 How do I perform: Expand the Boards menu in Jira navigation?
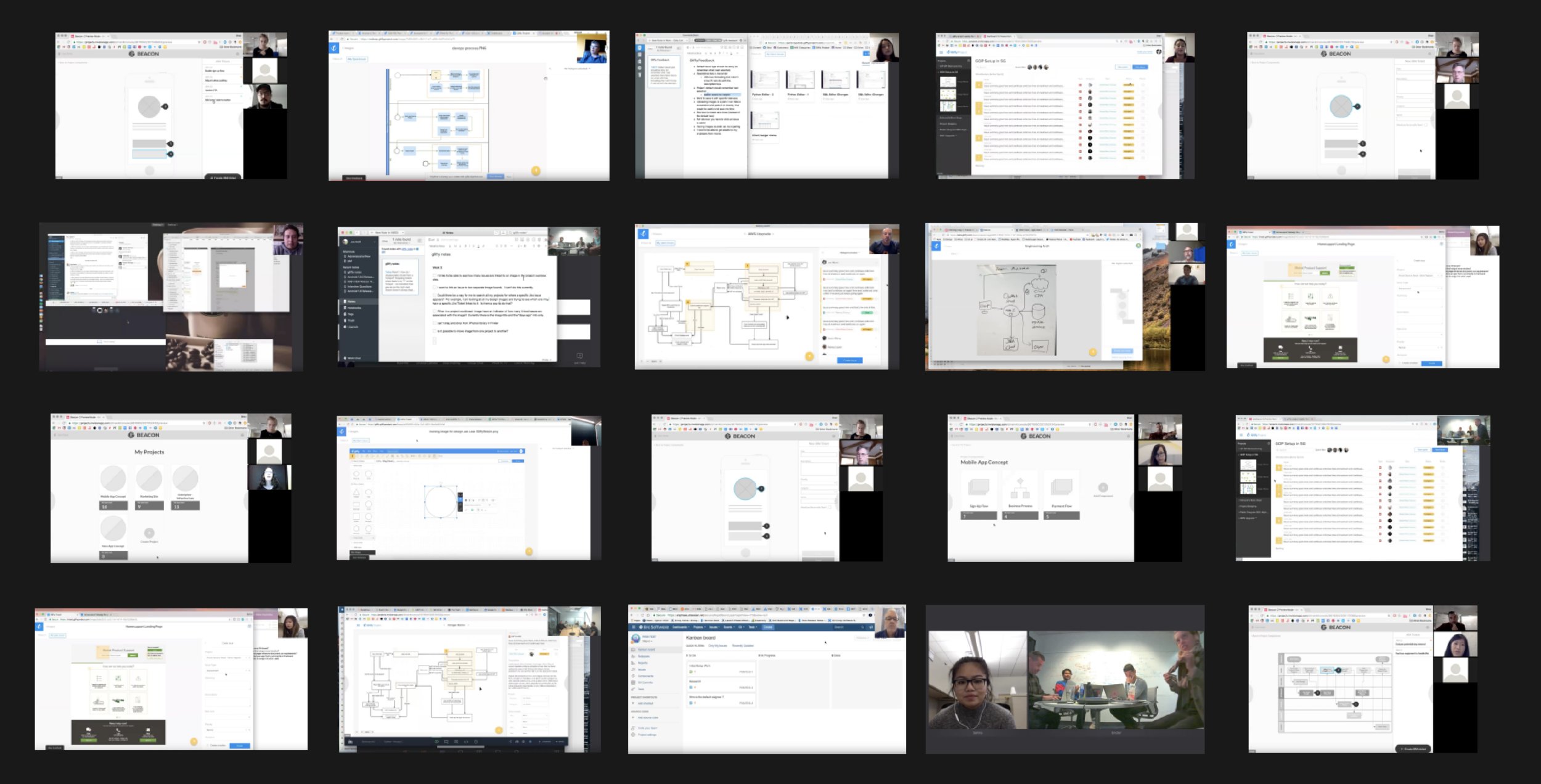coord(729,627)
